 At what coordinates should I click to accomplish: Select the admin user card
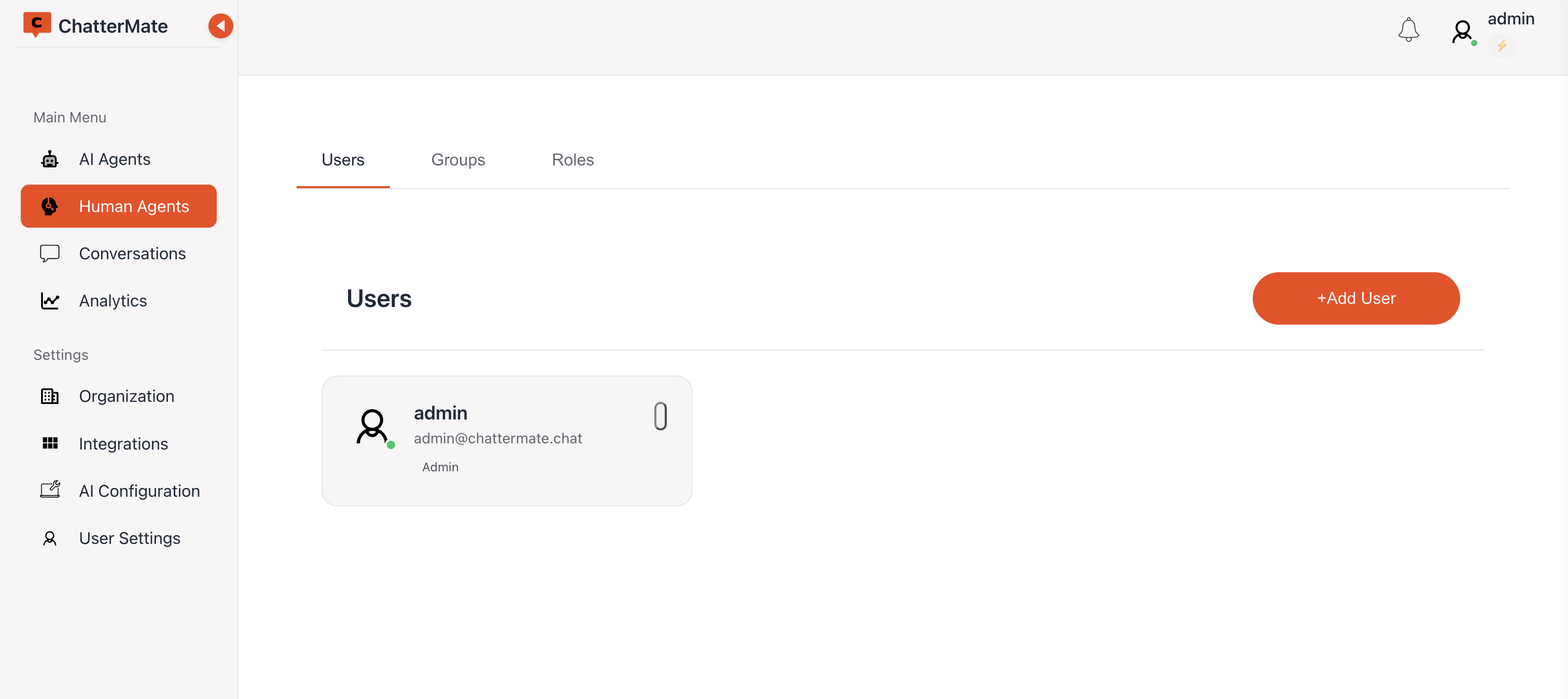507,441
